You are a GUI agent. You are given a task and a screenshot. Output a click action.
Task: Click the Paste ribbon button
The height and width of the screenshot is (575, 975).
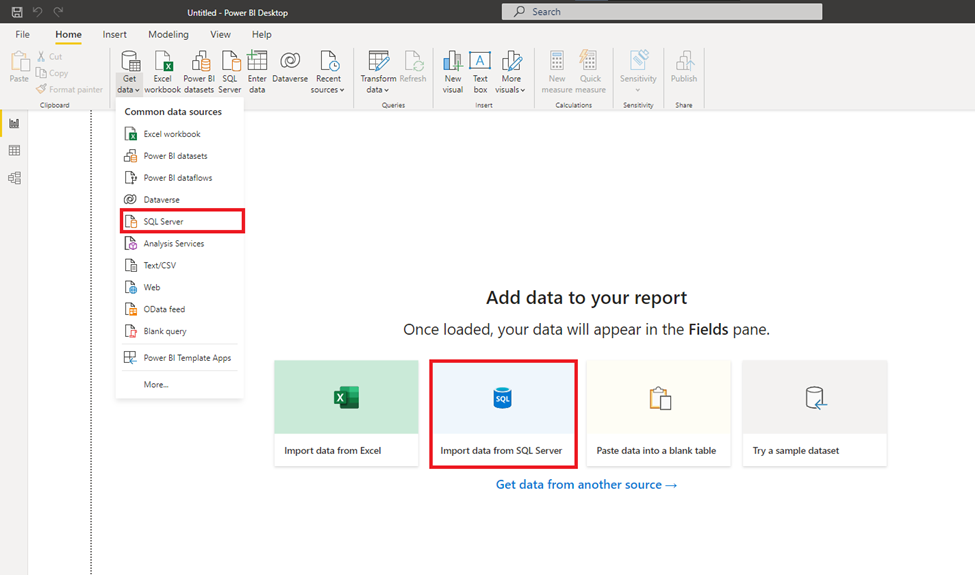(19, 67)
